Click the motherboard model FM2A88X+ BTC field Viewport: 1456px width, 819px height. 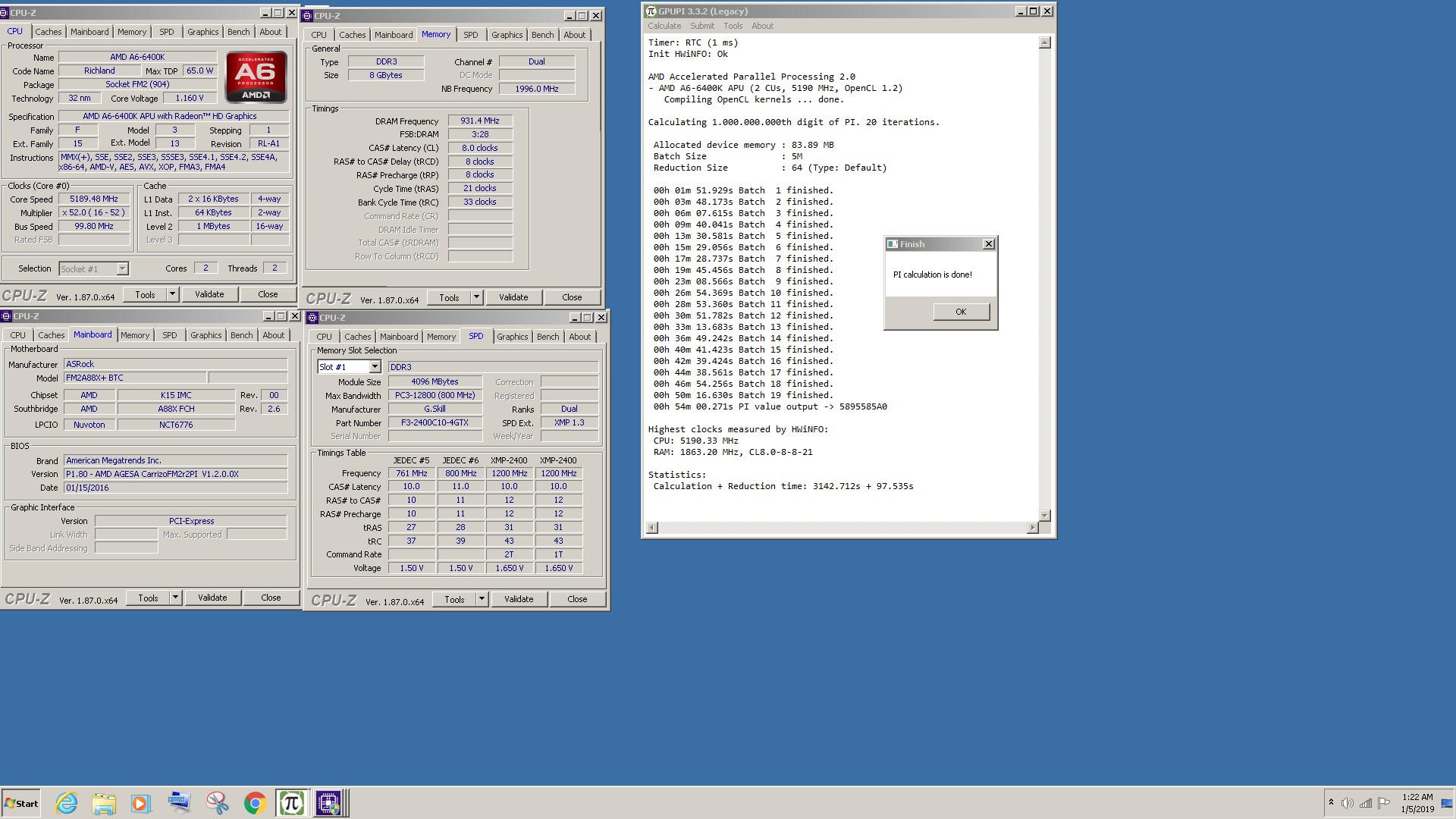[x=135, y=378]
